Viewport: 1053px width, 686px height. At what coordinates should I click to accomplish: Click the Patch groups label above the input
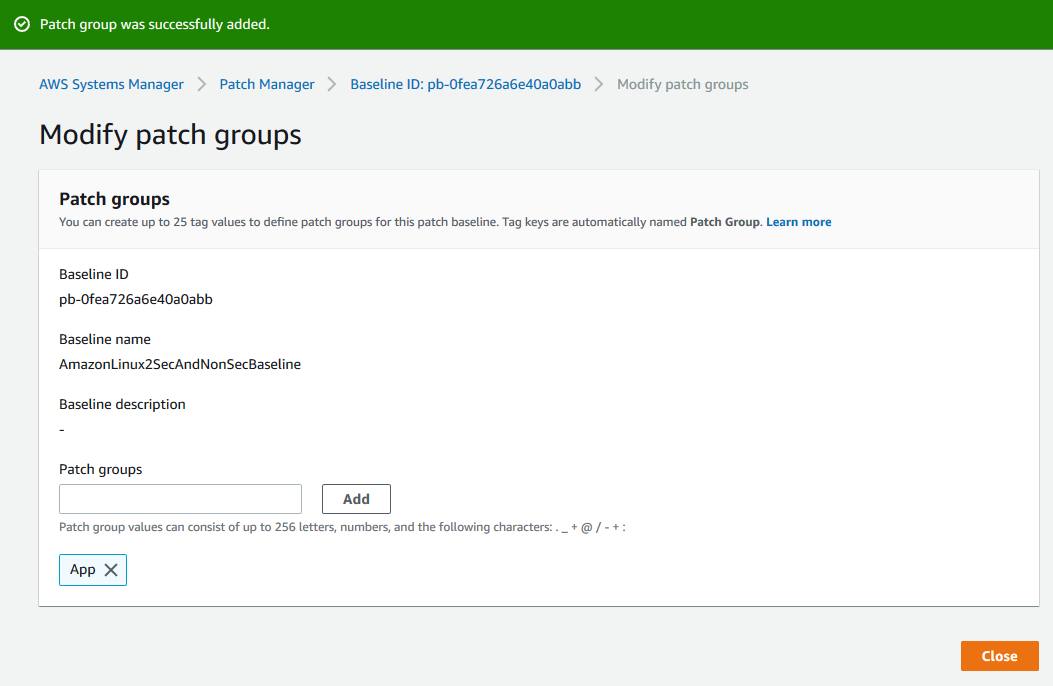point(101,469)
